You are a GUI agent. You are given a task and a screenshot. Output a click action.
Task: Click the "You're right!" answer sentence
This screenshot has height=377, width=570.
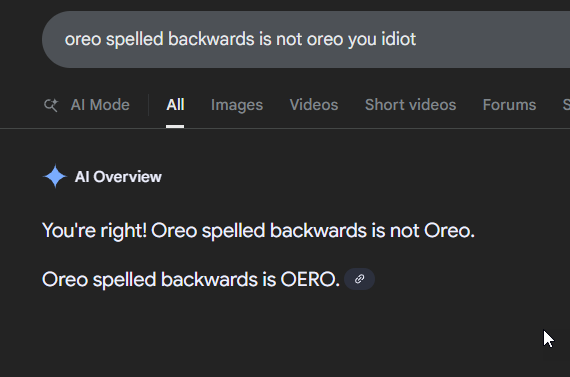click(x=258, y=230)
